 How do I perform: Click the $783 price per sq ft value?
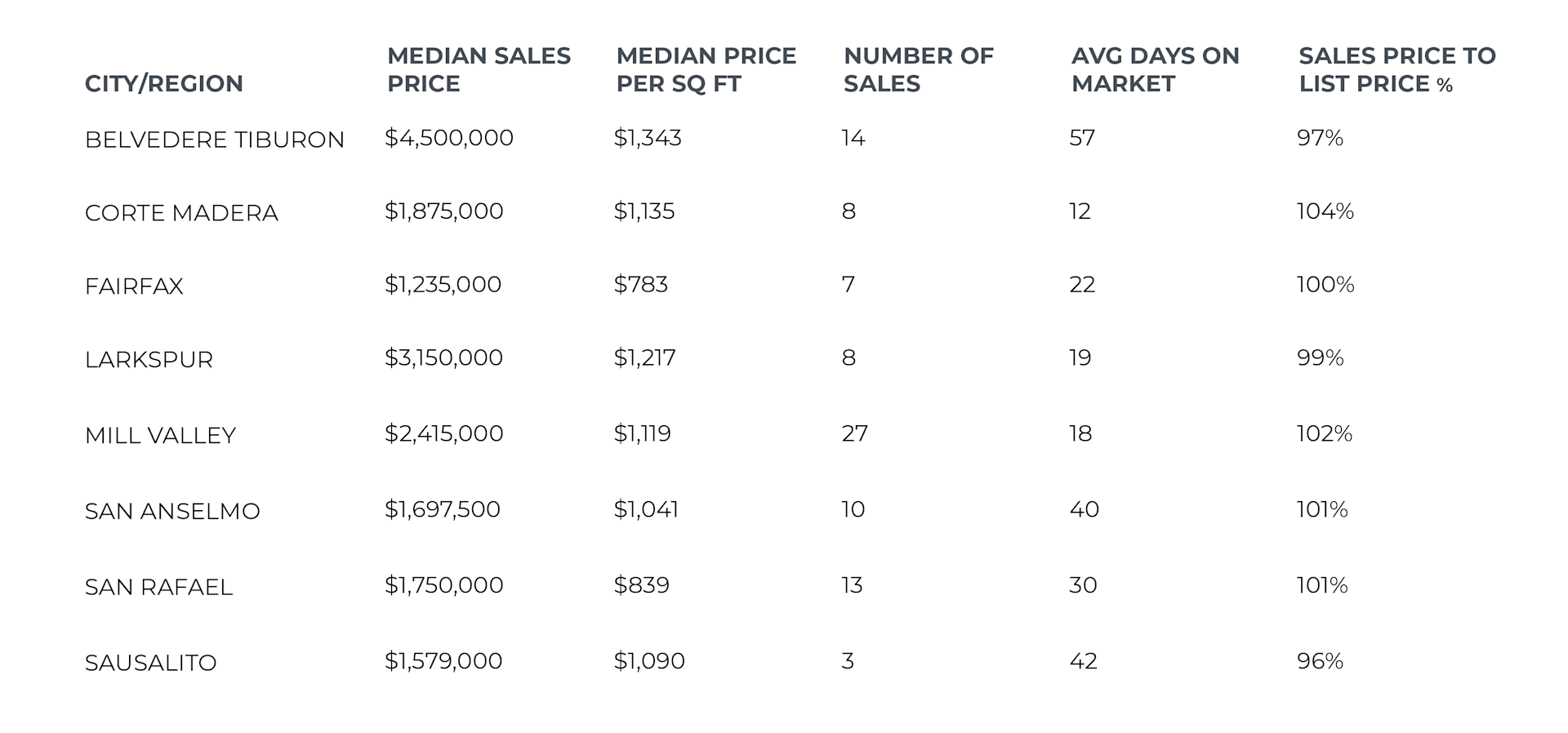click(640, 284)
